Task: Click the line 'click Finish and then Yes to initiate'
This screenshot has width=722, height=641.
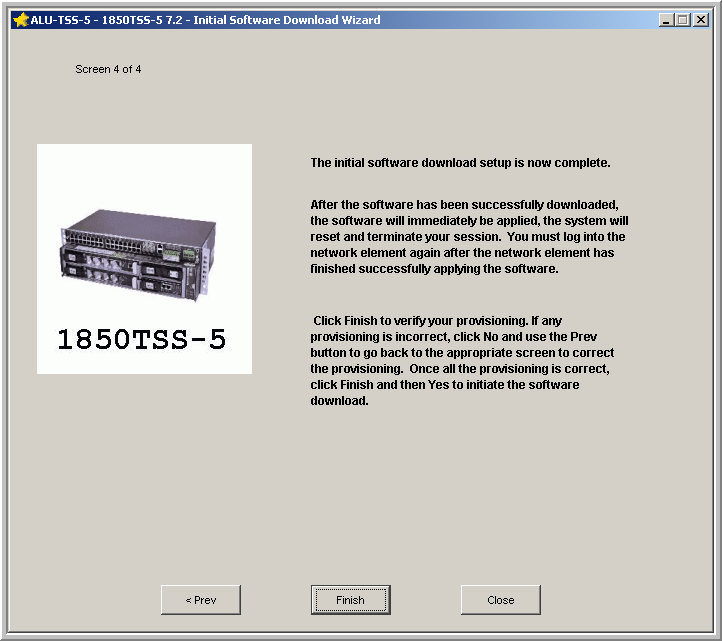Action: click(444, 385)
